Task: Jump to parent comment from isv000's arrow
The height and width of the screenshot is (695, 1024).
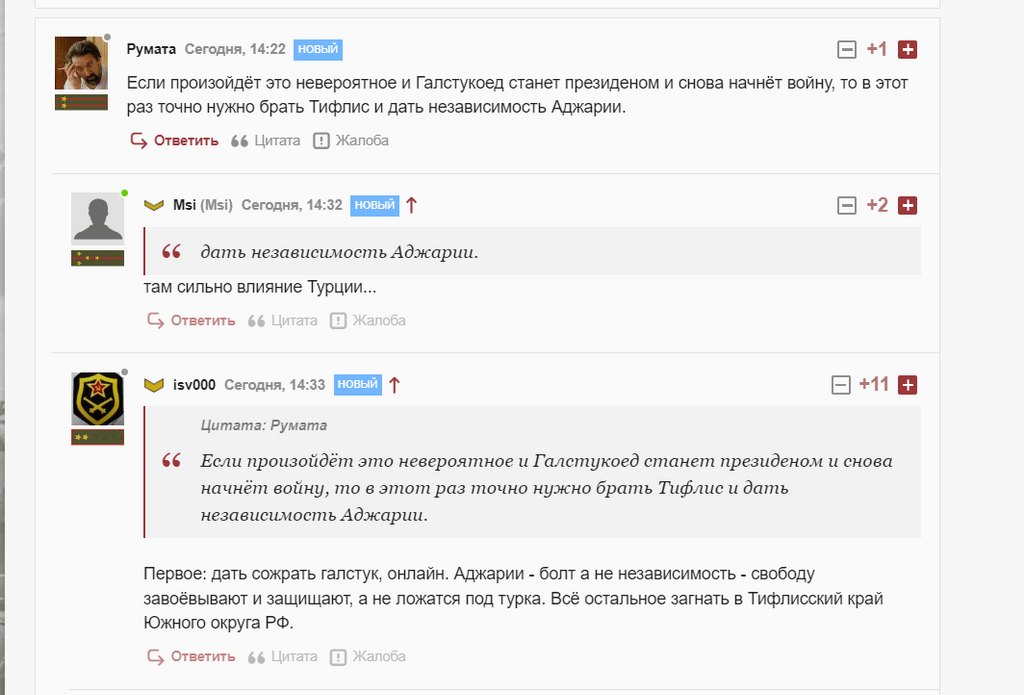Action: (x=394, y=384)
